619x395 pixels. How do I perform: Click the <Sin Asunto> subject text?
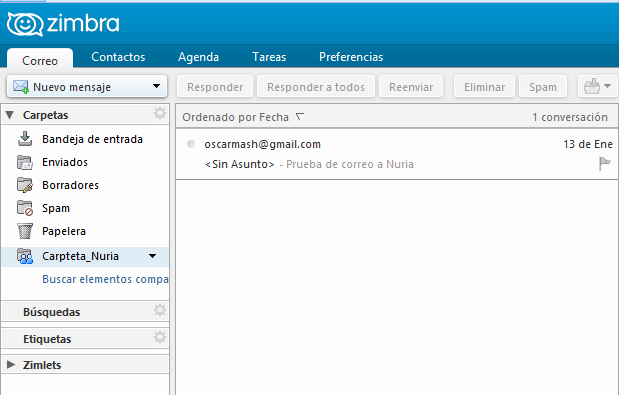239,164
